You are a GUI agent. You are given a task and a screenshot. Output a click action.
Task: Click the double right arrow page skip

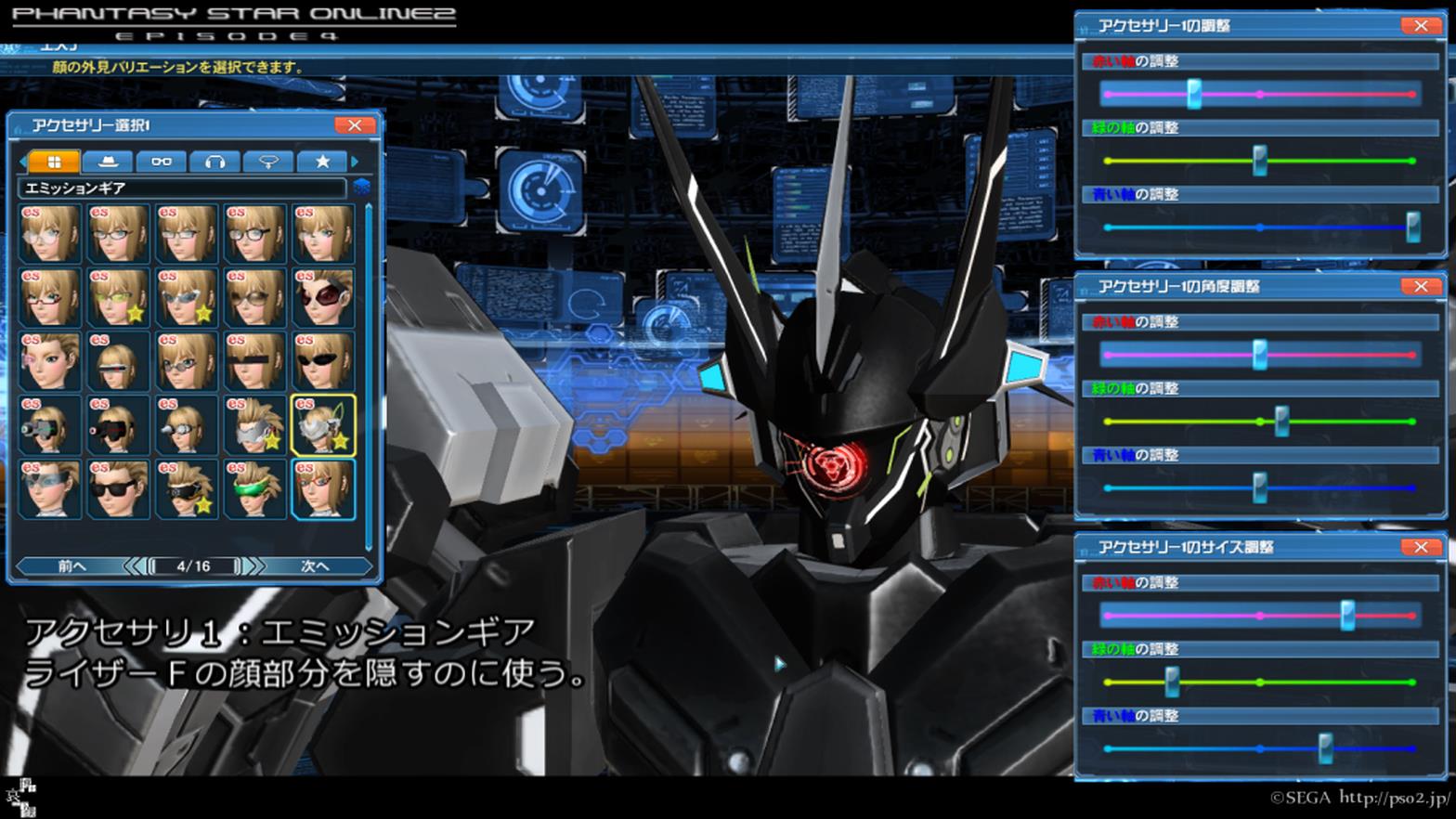pyautogui.click(x=254, y=565)
